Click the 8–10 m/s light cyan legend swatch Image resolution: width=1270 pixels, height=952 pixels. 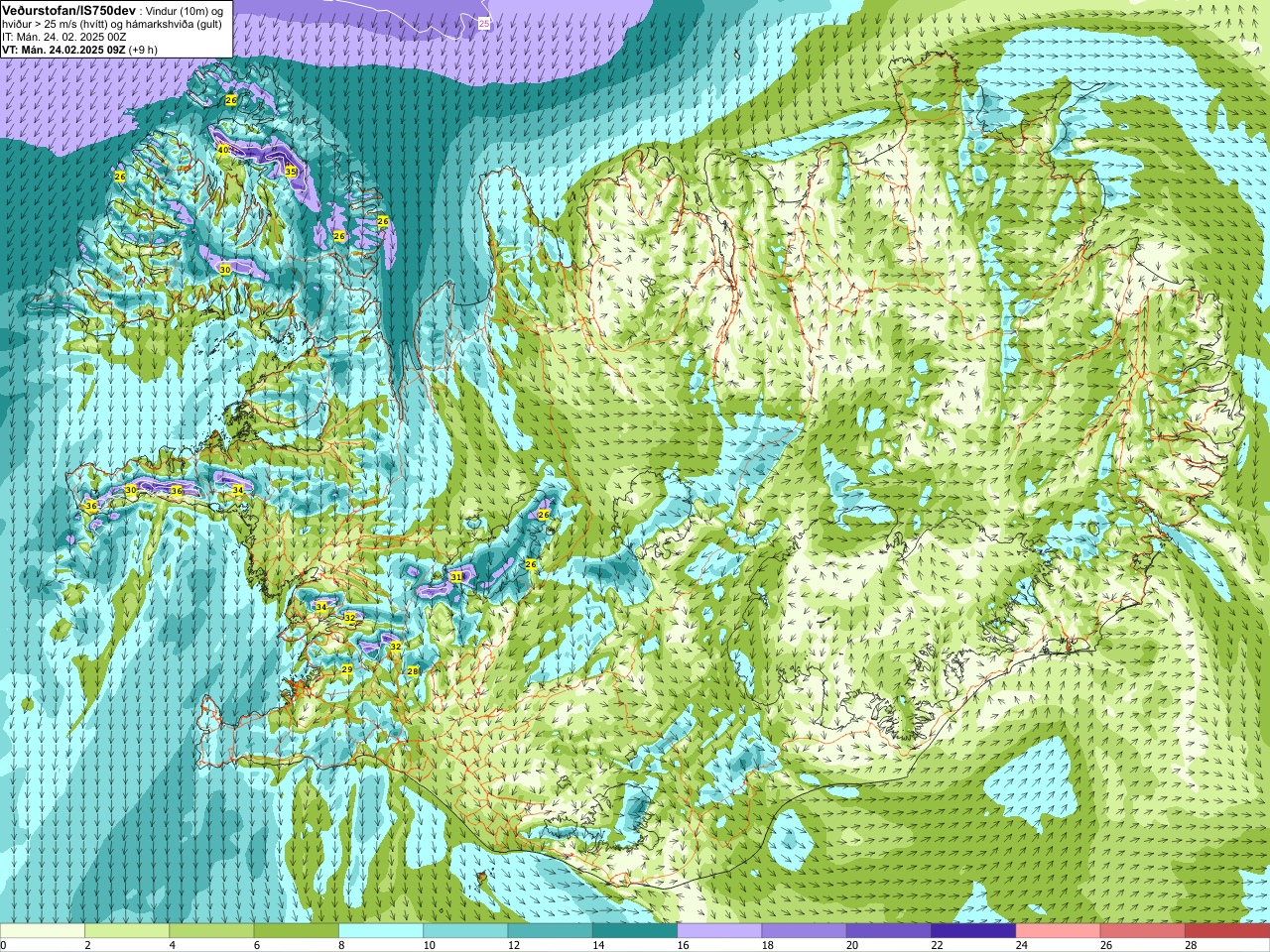tap(381, 931)
